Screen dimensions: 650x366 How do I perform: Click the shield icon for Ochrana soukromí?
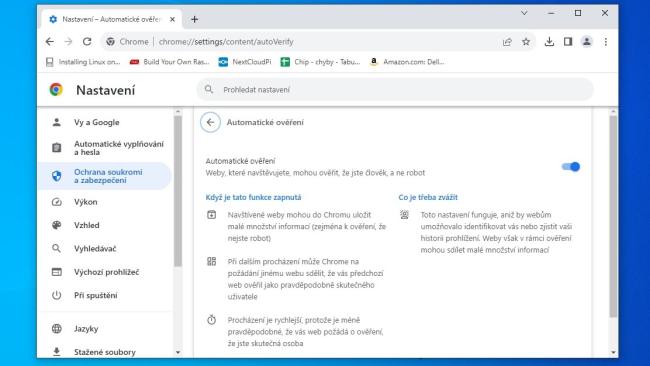pyautogui.click(x=57, y=176)
